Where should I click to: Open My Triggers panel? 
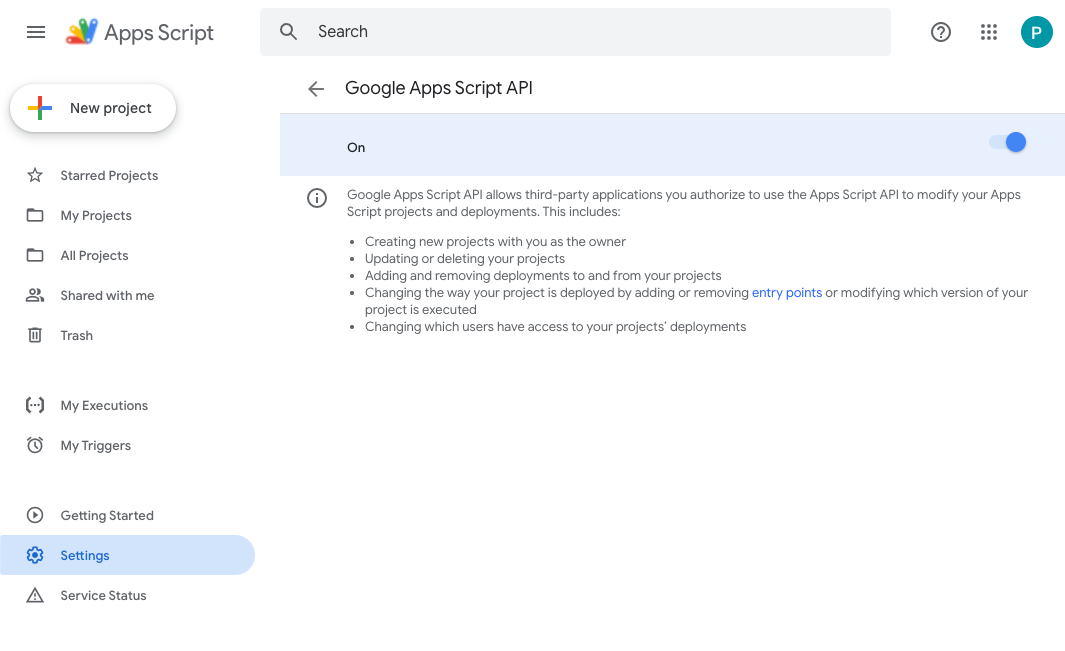click(x=97, y=445)
